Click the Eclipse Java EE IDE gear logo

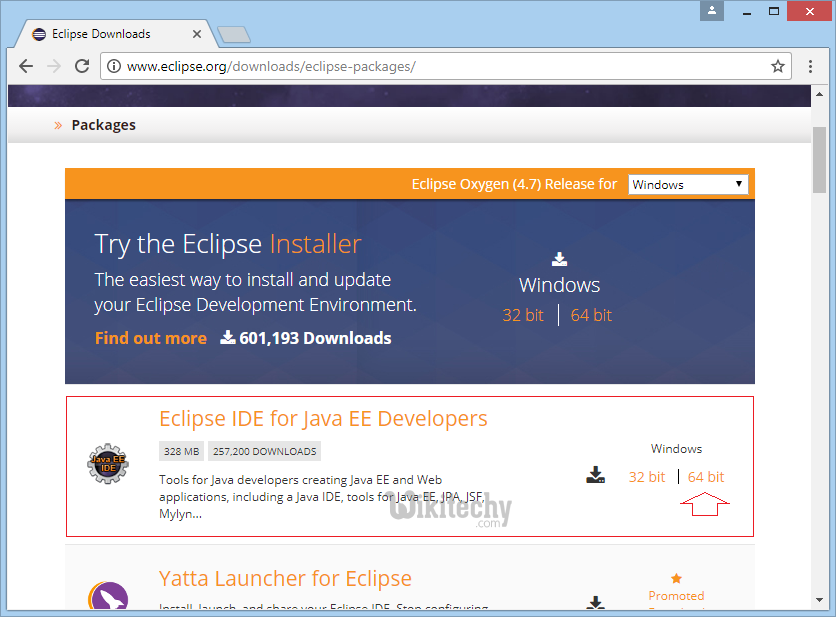tap(107, 465)
